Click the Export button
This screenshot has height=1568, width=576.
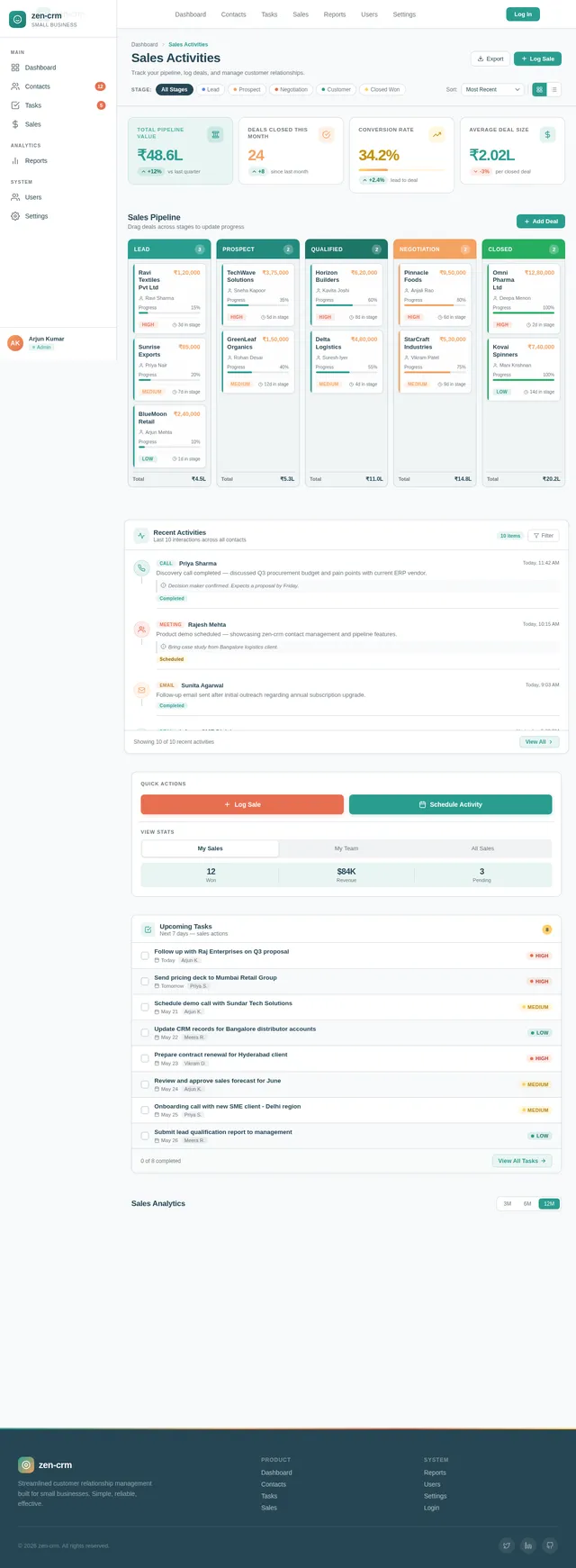click(x=490, y=59)
